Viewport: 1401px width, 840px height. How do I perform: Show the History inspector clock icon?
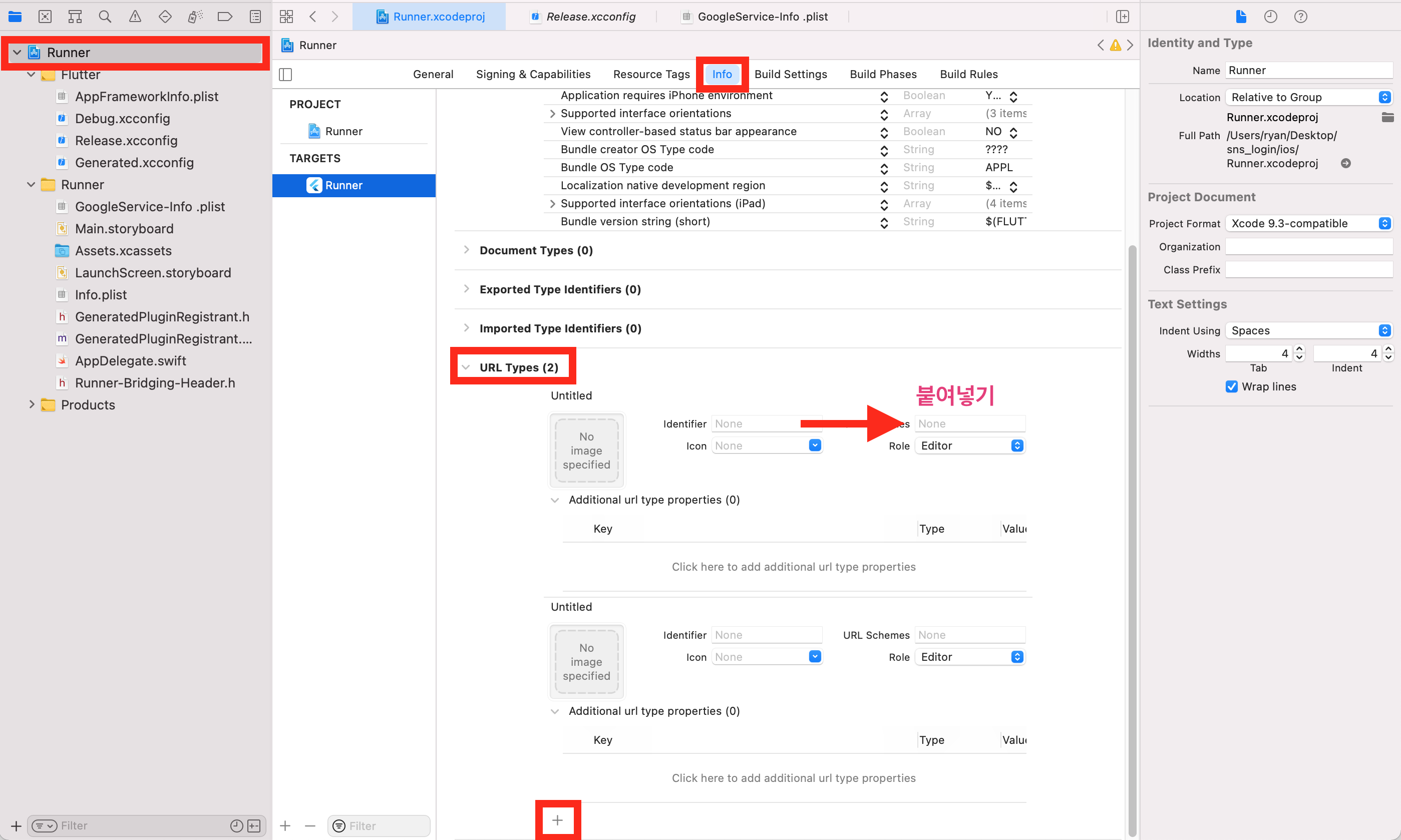[1270, 17]
